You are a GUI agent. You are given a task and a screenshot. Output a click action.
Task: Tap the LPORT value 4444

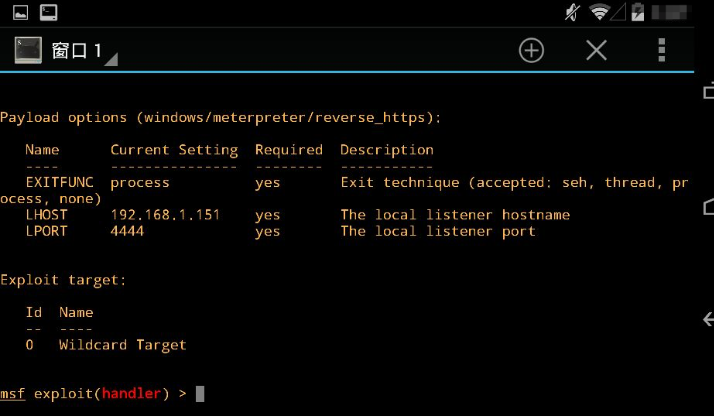pyautogui.click(x=127, y=231)
